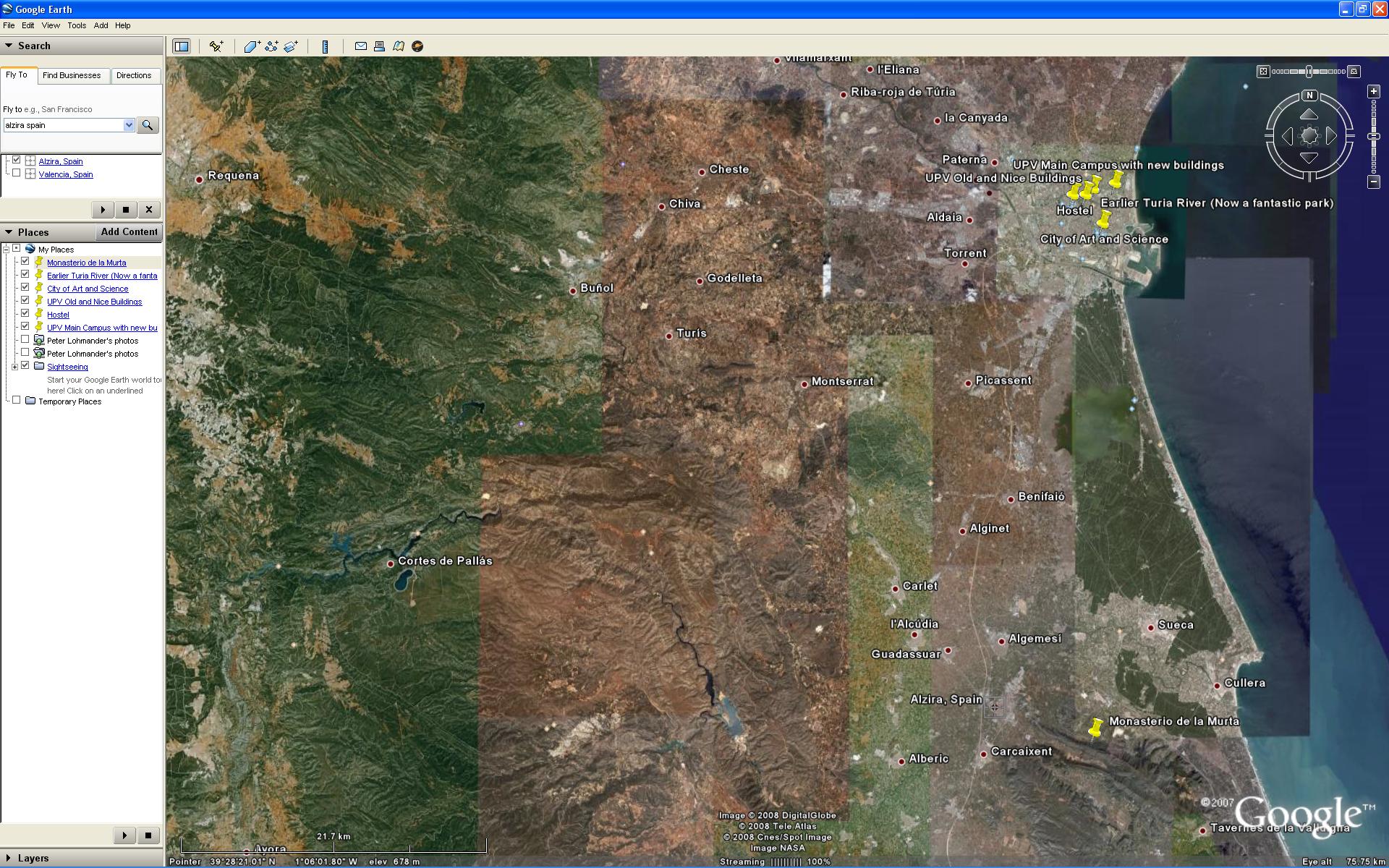
Task: Uncheck Earlier Turia River placemark
Action: point(25,275)
